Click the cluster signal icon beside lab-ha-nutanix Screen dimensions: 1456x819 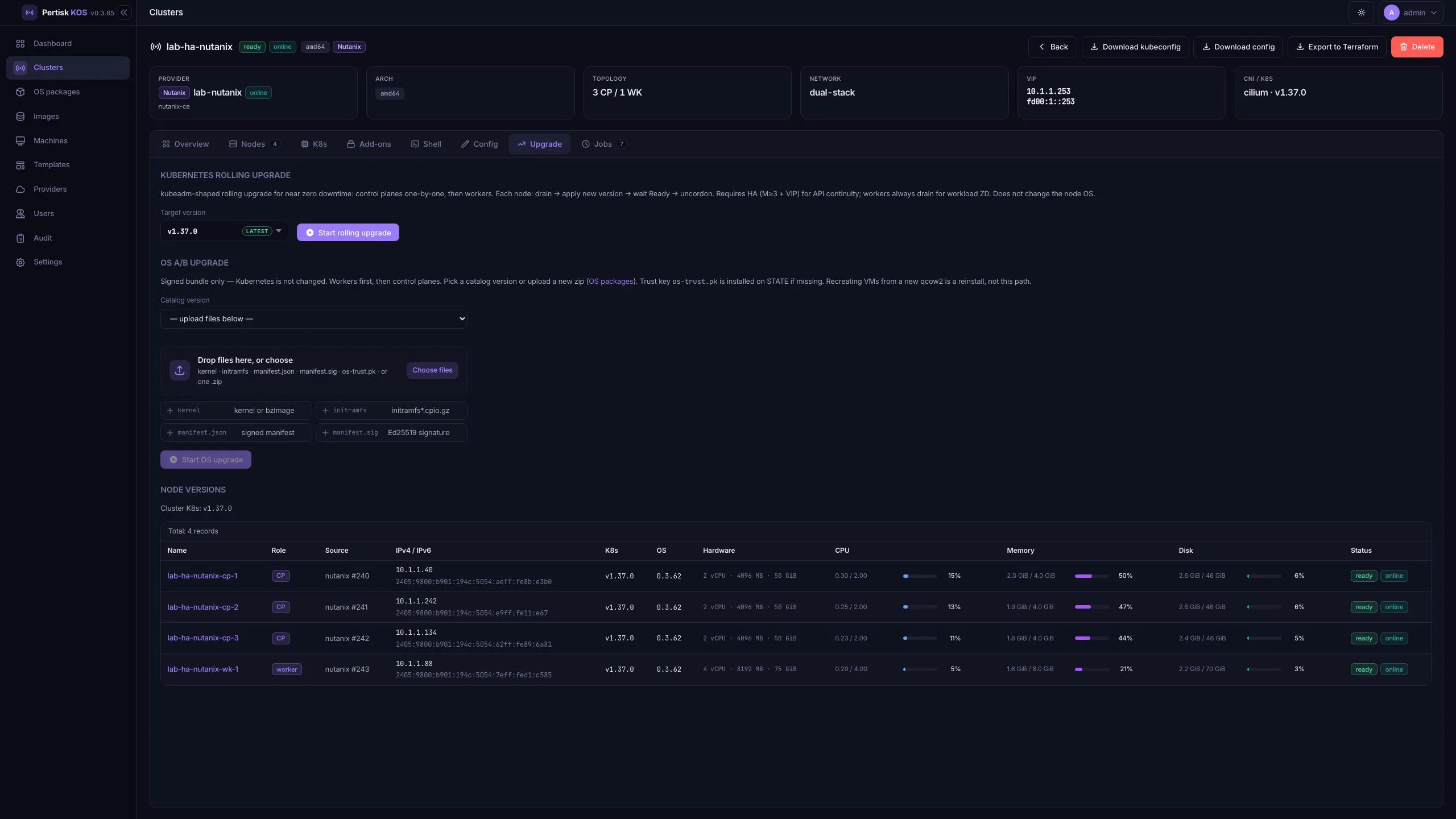(155, 47)
